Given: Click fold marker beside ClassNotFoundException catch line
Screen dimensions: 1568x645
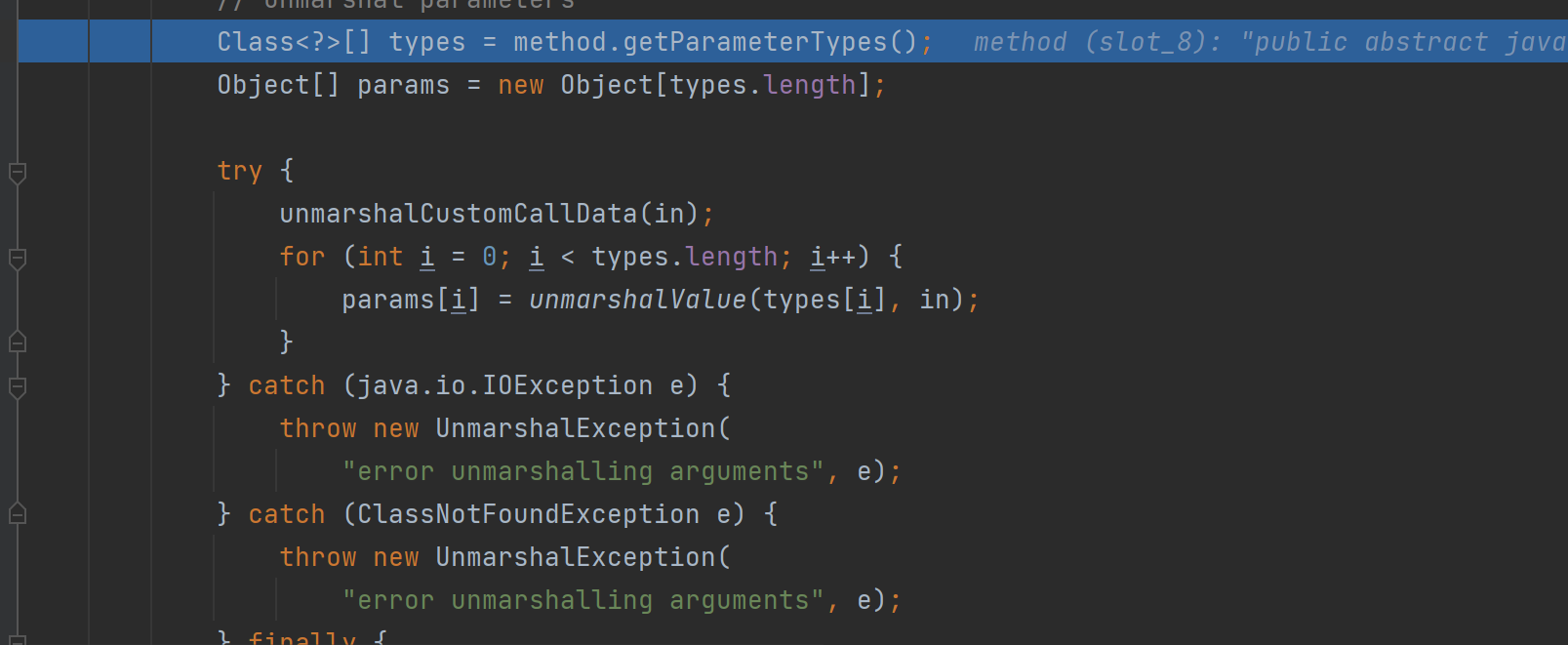Looking at the screenshot, I should (18, 513).
